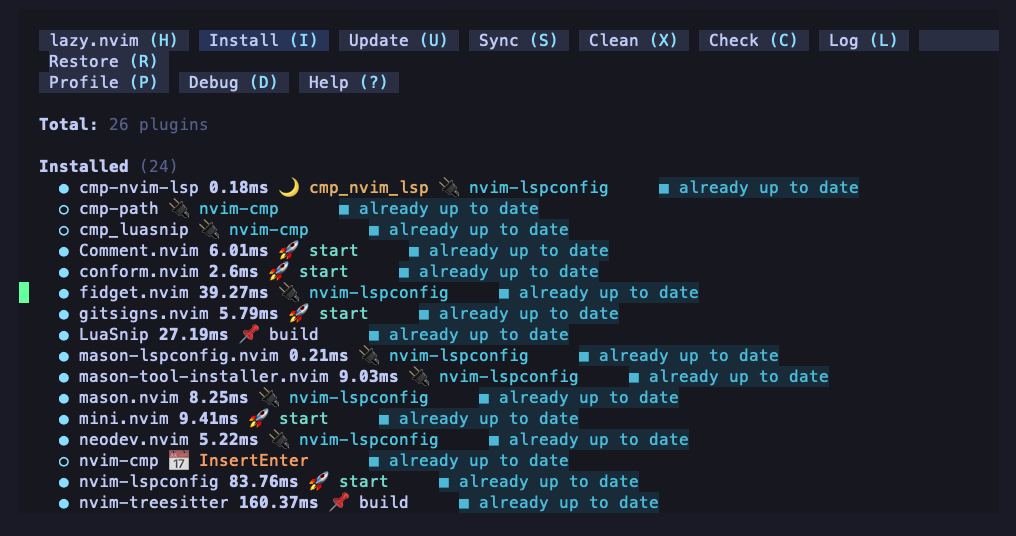
Task: Expand the fidget.nvim plugin details
Action: (x=133, y=292)
